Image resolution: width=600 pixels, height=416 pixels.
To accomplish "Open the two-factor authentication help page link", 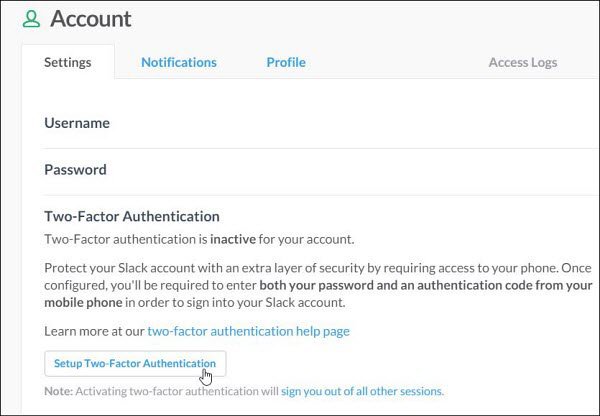I will (248, 331).
